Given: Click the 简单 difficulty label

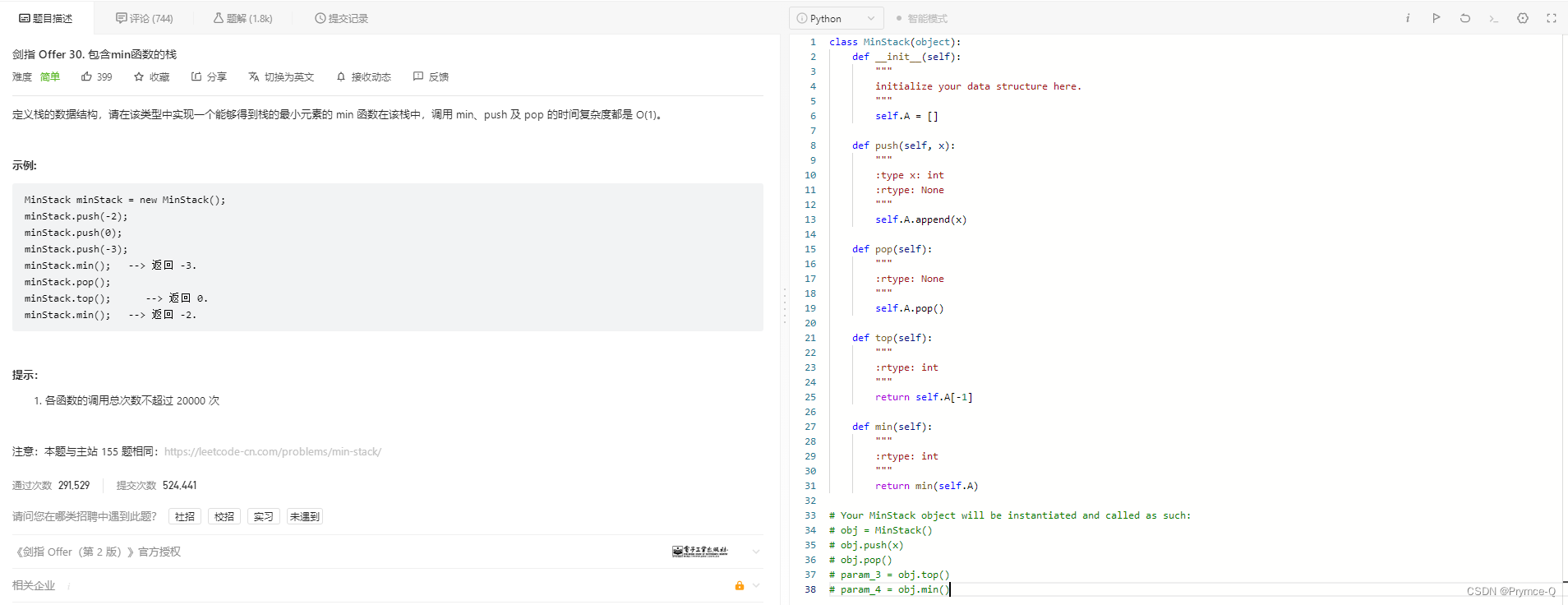Looking at the screenshot, I should 50,76.
